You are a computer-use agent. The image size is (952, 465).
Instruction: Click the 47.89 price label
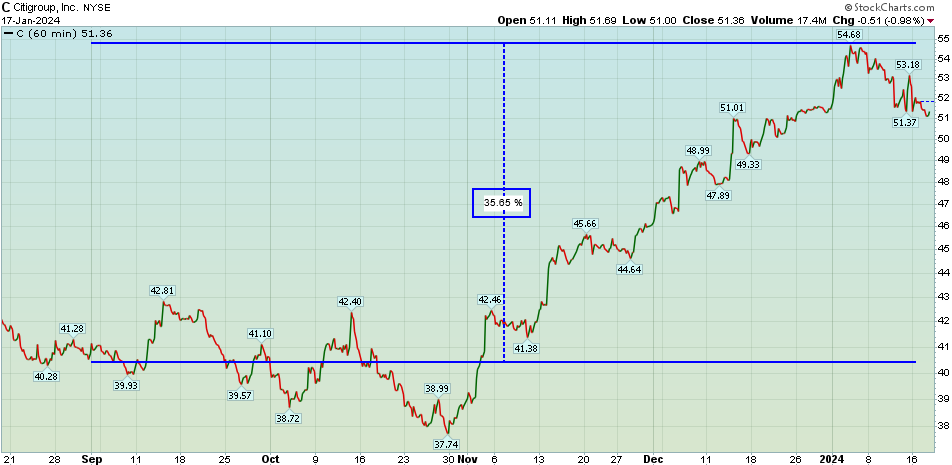720,195
